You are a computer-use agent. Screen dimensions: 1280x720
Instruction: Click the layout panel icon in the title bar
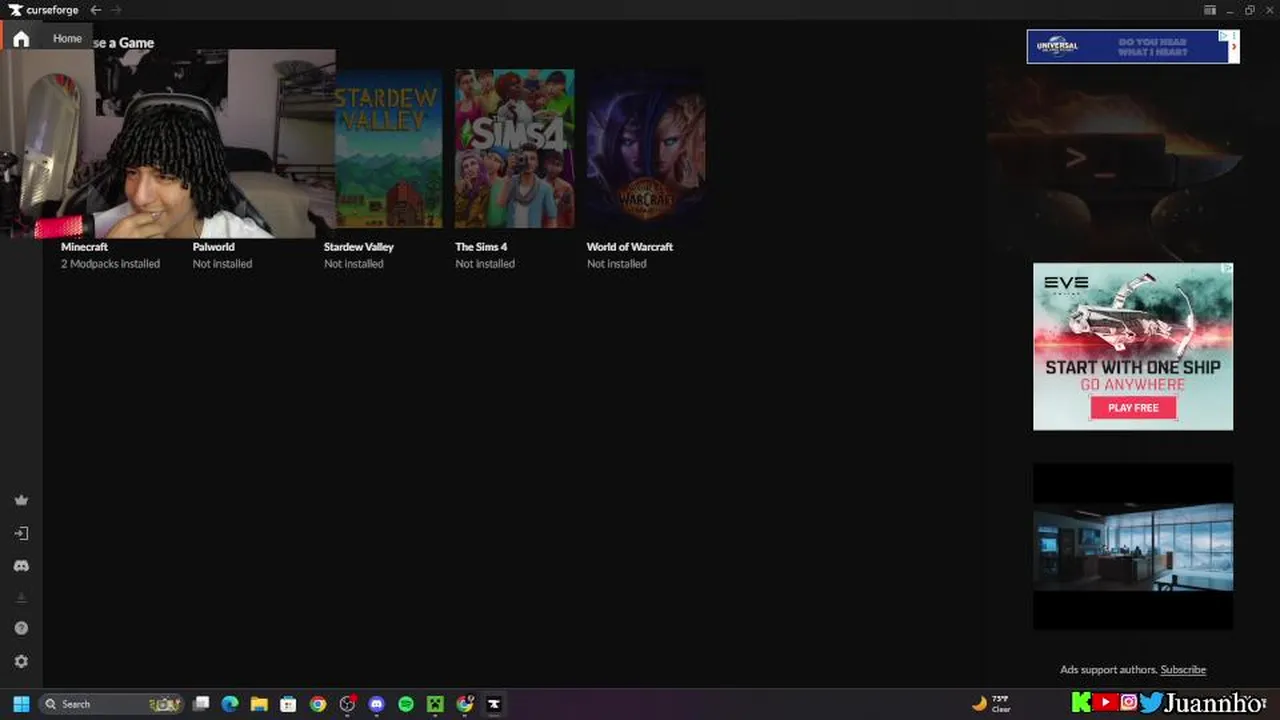[x=1210, y=10]
